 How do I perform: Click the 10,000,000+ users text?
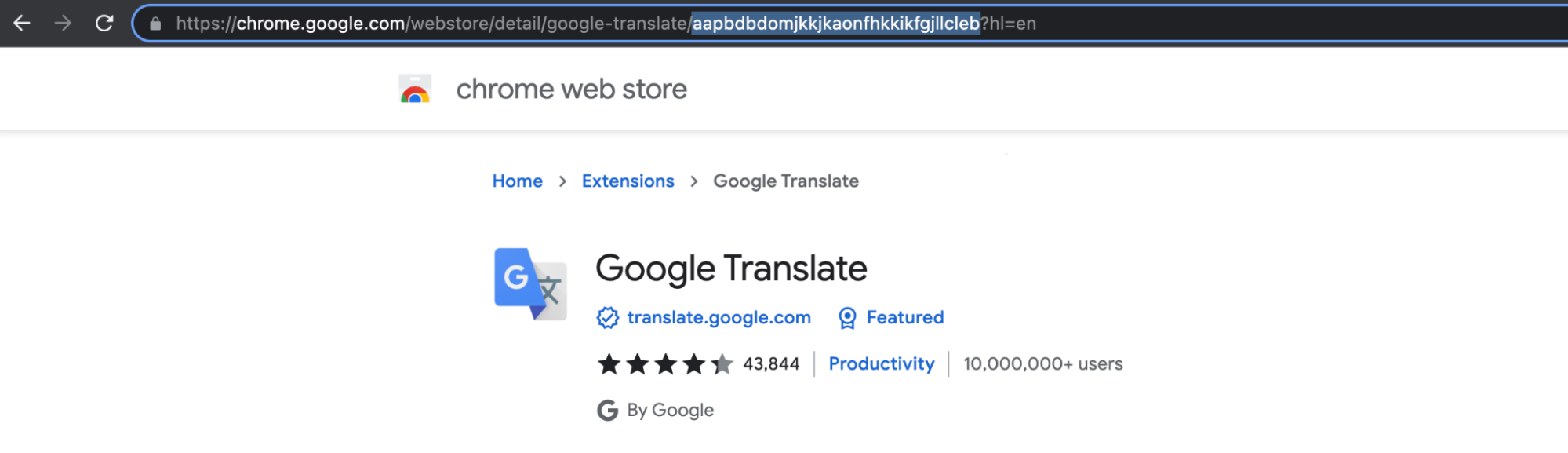[x=1042, y=364]
